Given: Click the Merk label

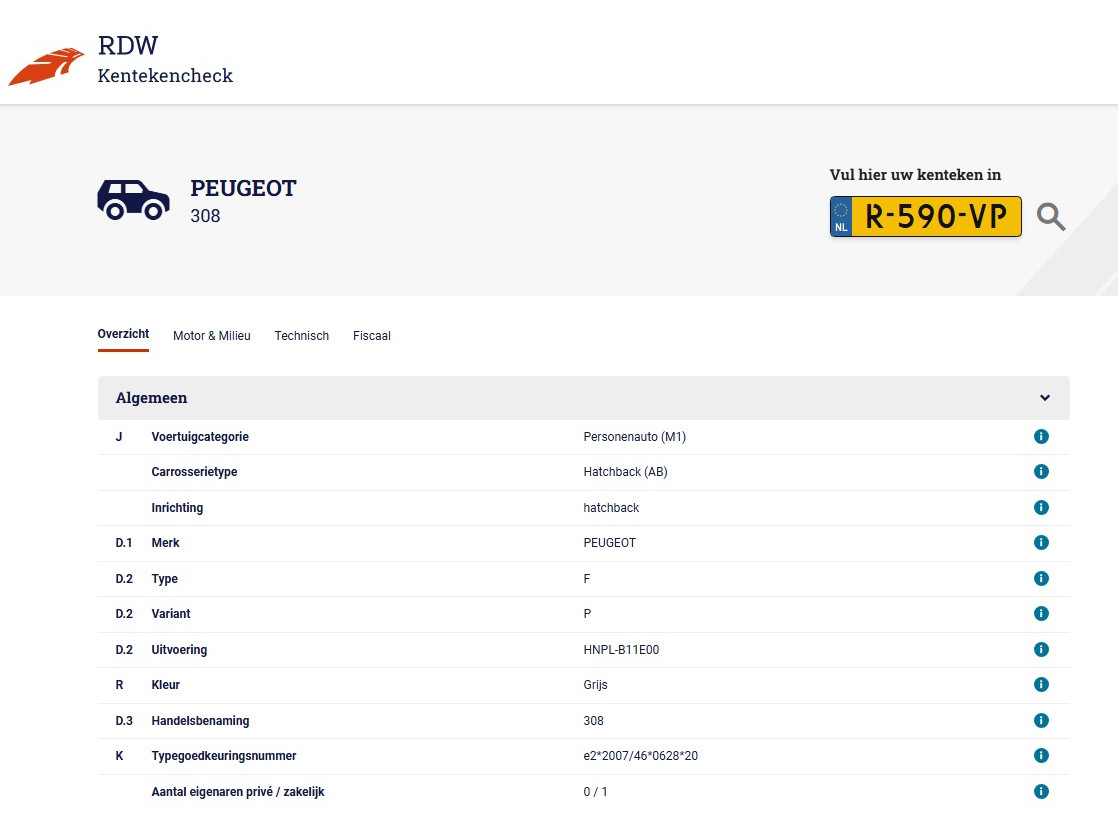Looking at the screenshot, I should pos(165,543).
